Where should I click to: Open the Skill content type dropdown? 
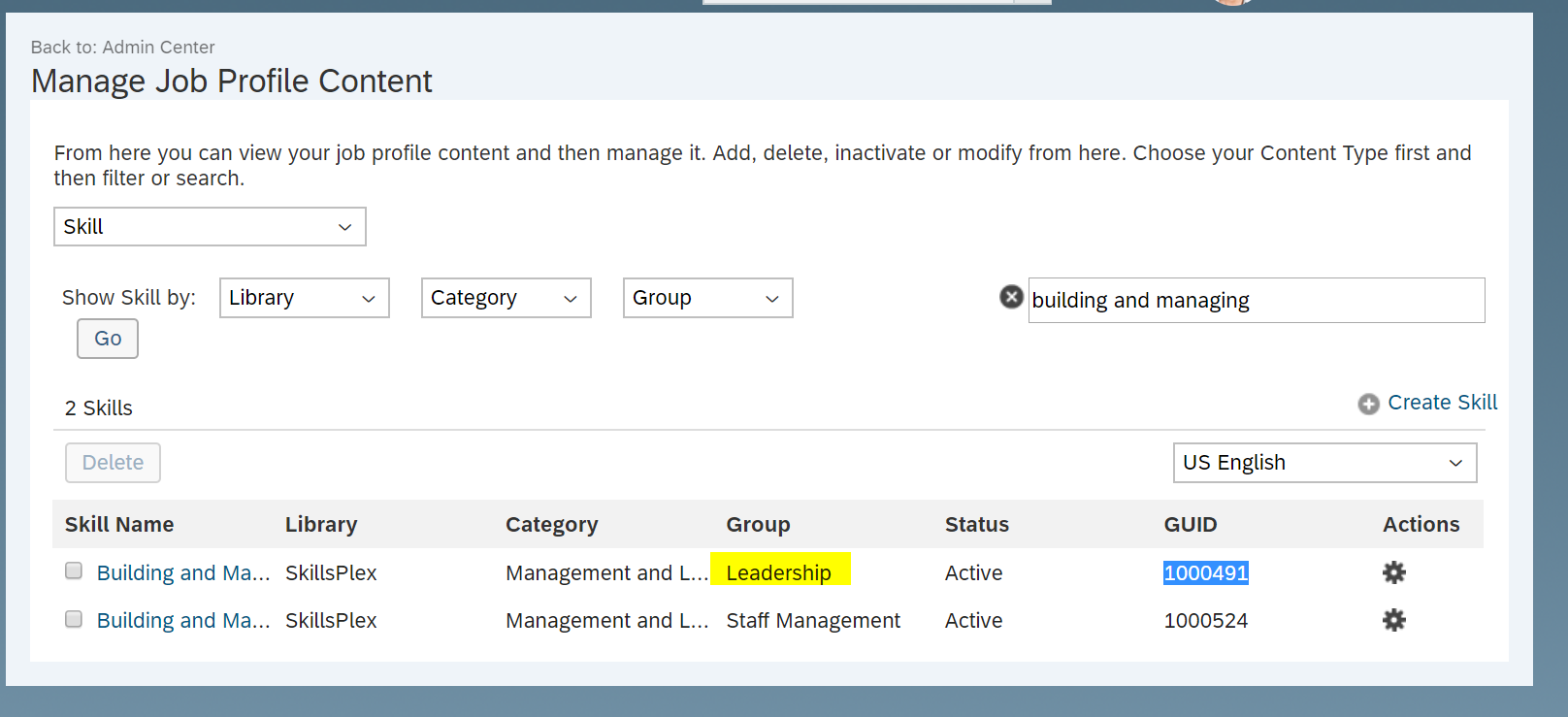point(210,226)
